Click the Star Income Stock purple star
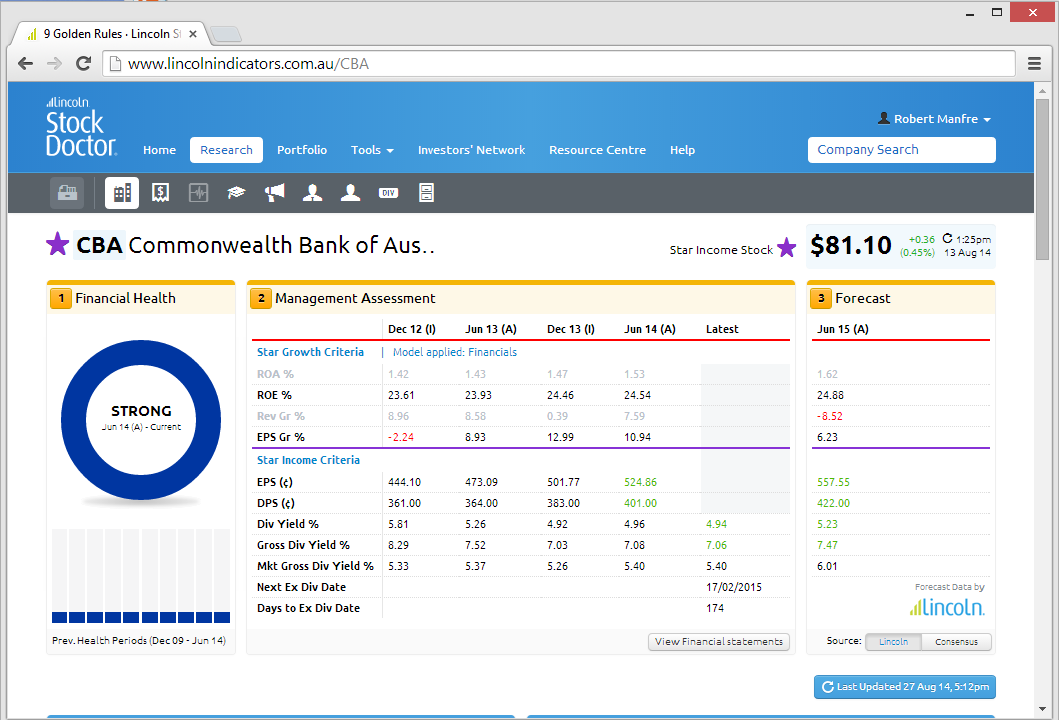The width and height of the screenshot is (1059, 720). click(786, 248)
